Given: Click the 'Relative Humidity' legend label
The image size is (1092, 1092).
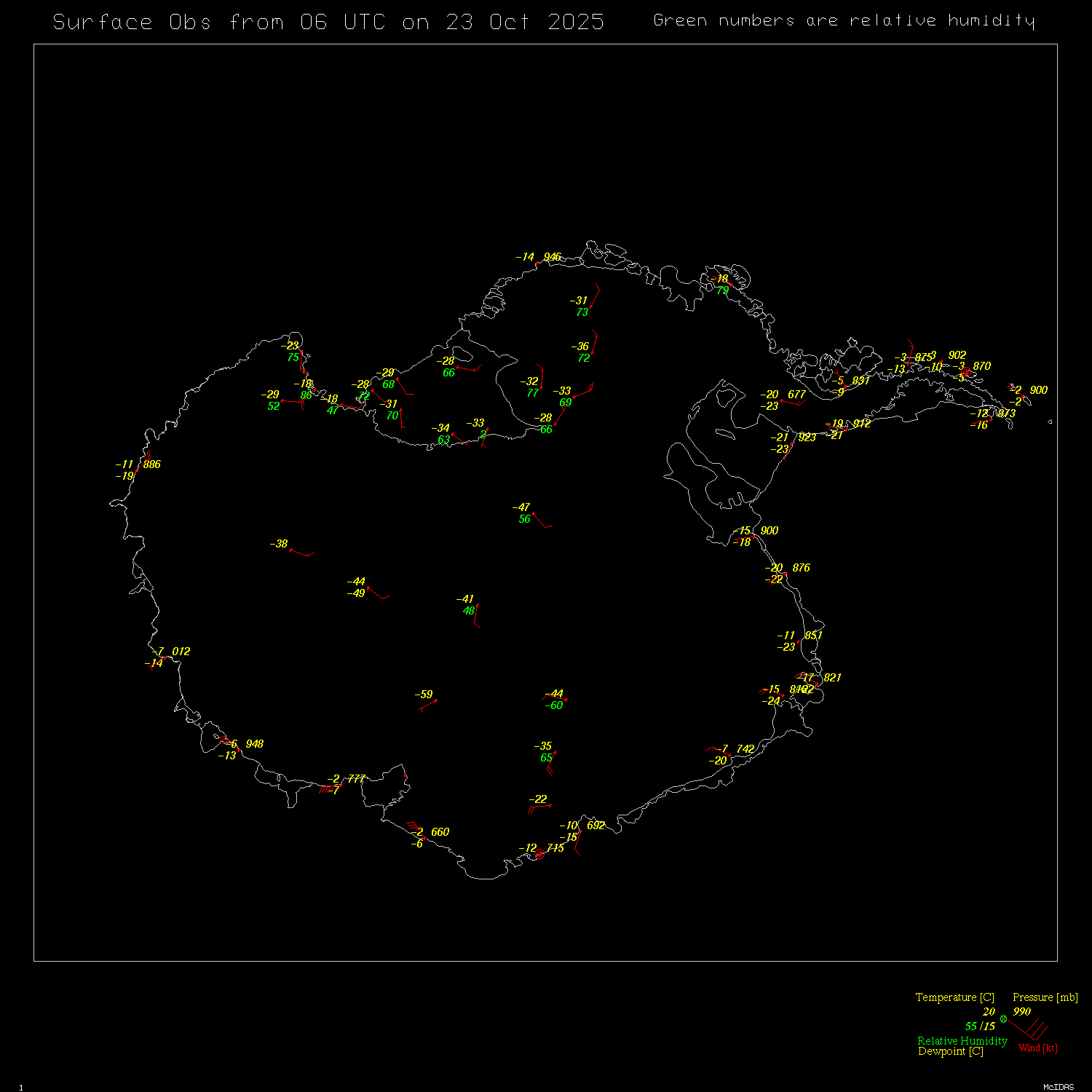Looking at the screenshot, I should point(962,1041).
